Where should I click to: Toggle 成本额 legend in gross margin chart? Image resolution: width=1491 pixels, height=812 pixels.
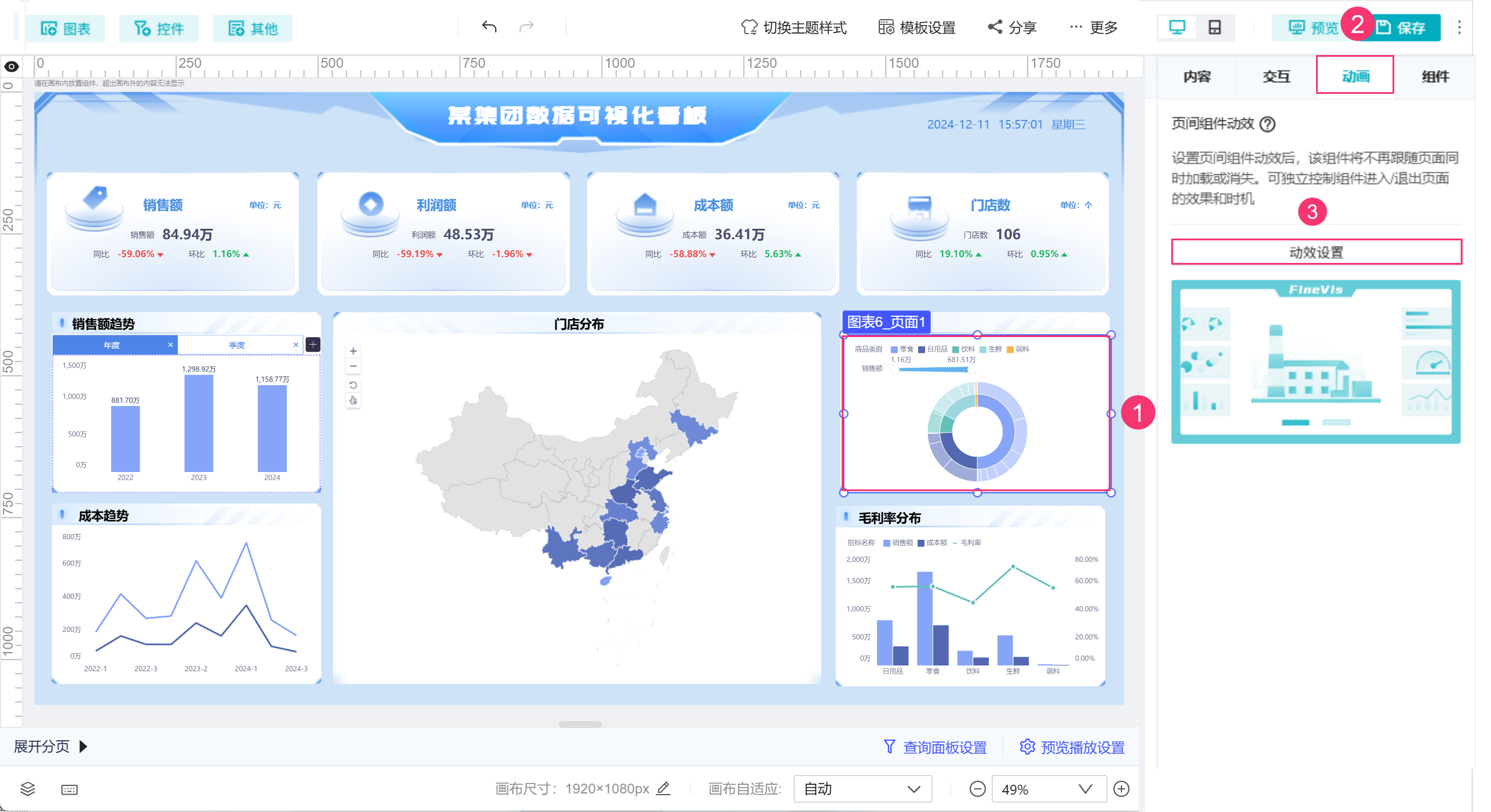point(933,543)
